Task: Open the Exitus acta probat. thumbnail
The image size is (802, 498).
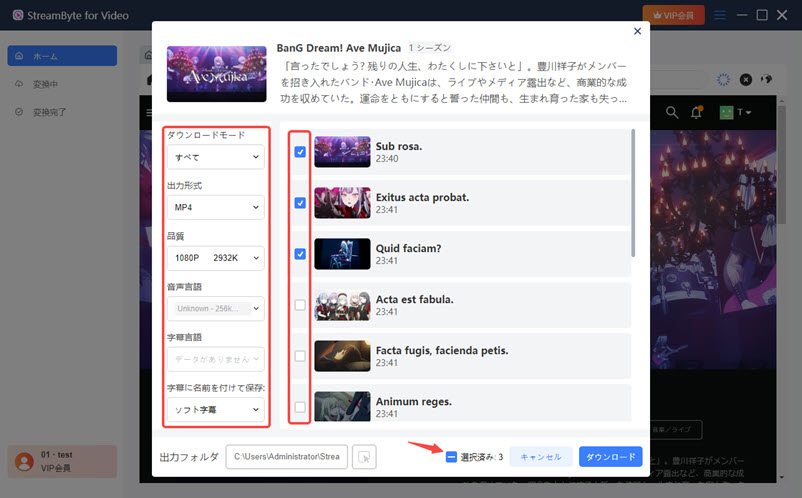Action: click(342, 203)
